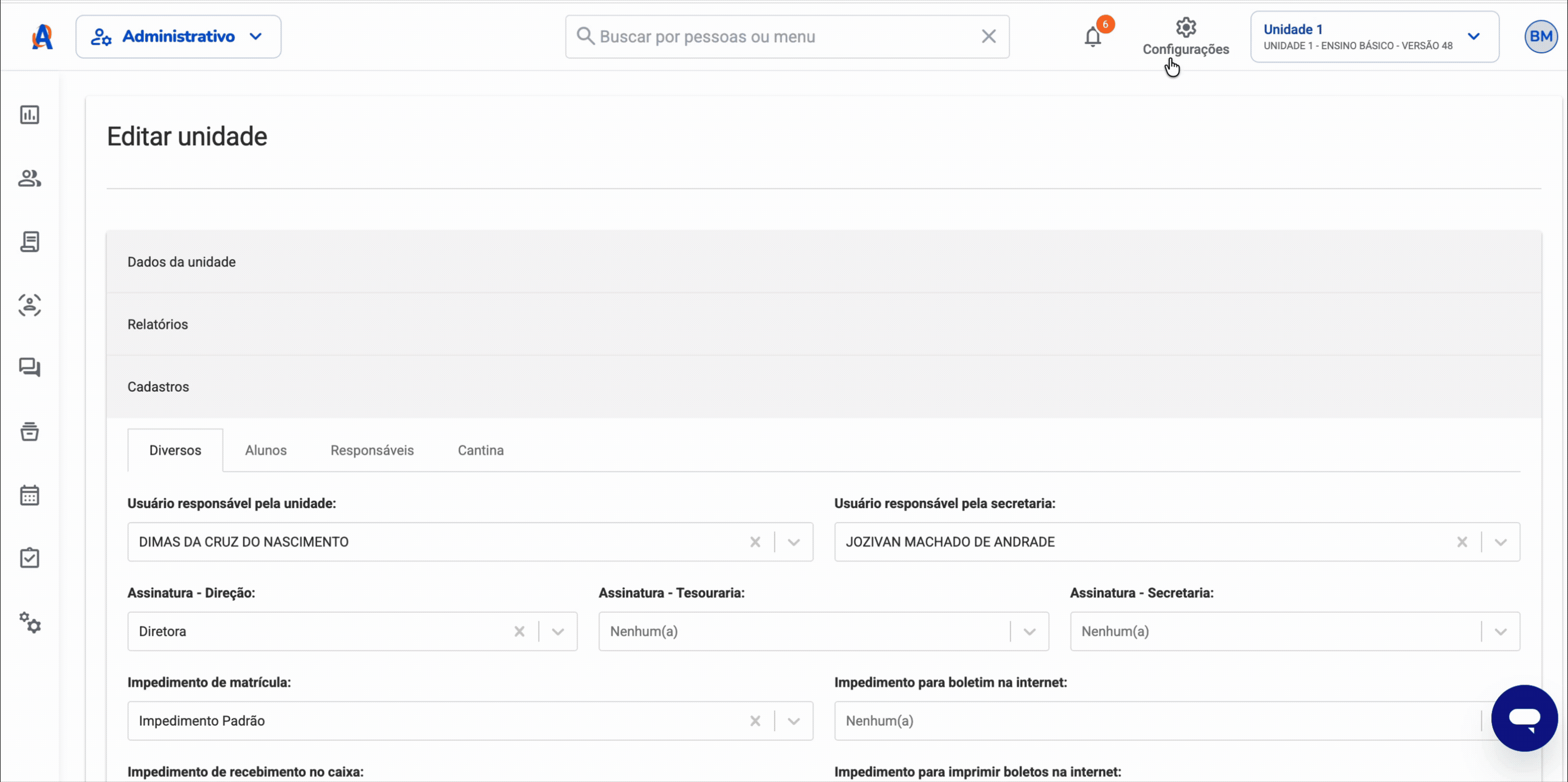Expand Impedimento de matrícula dropdown arrow
Viewport: 1568px width, 782px height.
pos(794,721)
